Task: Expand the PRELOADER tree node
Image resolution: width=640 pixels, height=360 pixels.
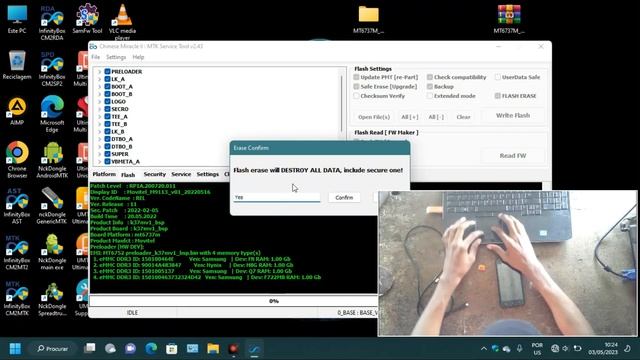Action: [99, 72]
